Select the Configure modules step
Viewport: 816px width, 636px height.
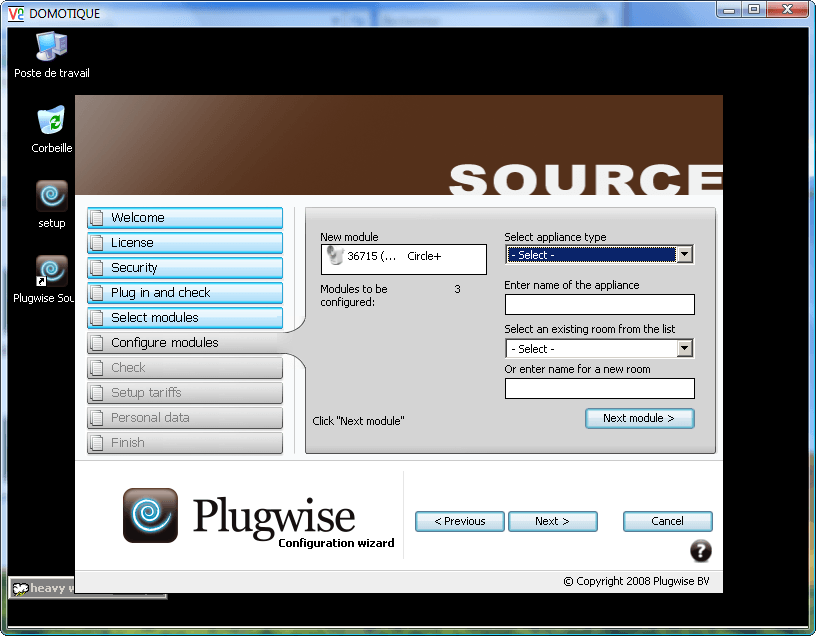185,342
